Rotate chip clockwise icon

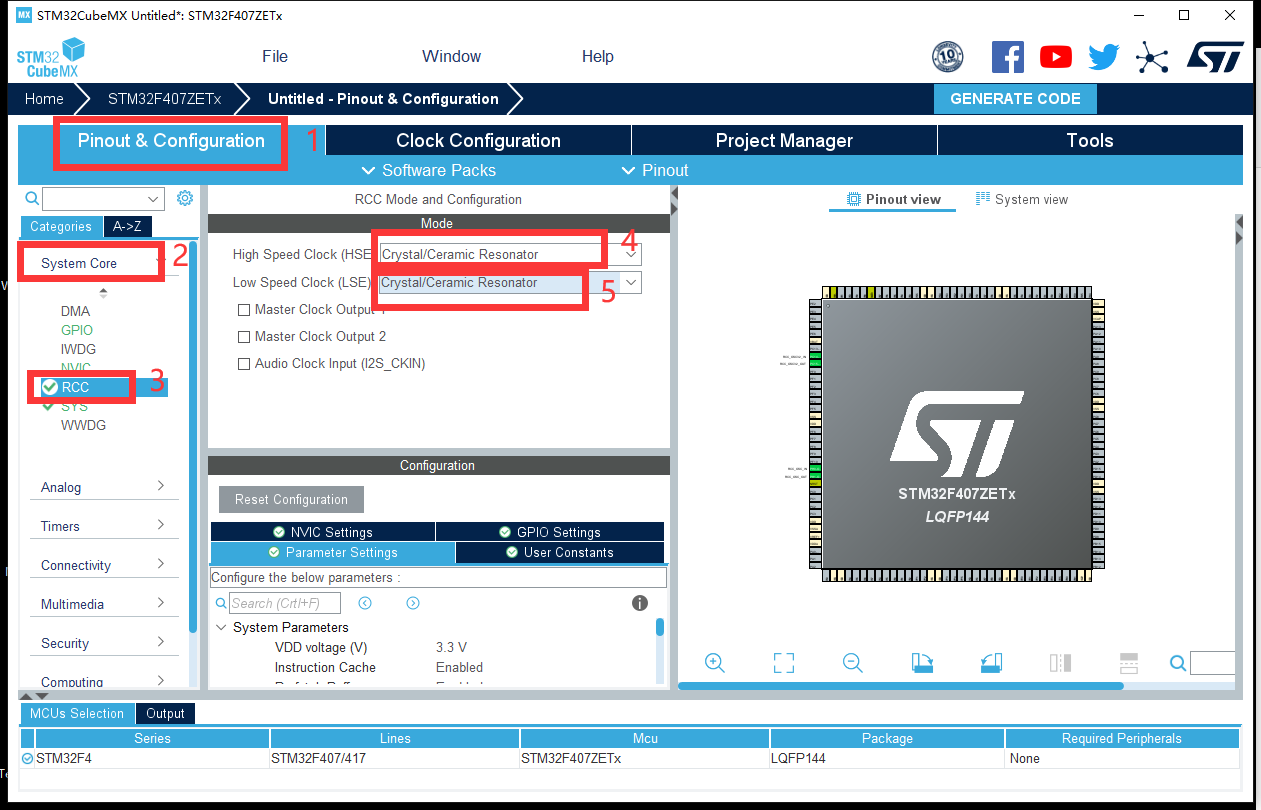click(x=922, y=663)
